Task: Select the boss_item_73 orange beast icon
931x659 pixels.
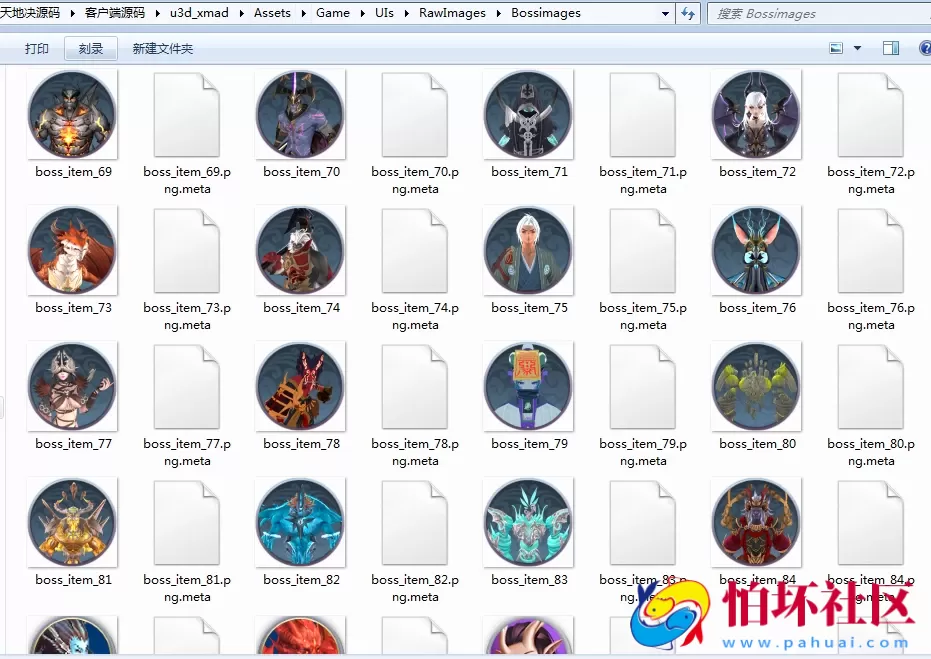Action: 72,250
